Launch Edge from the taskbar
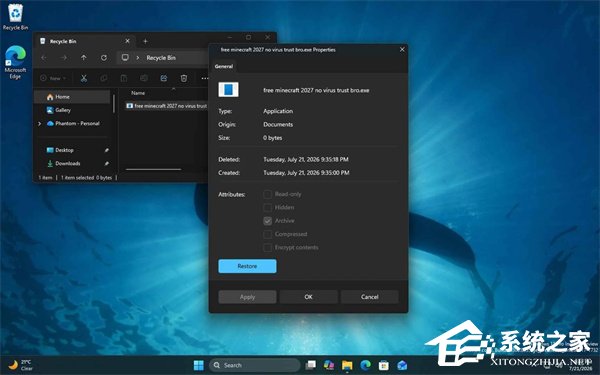Viewport: 600px width, 375px height. click(365, 365)
